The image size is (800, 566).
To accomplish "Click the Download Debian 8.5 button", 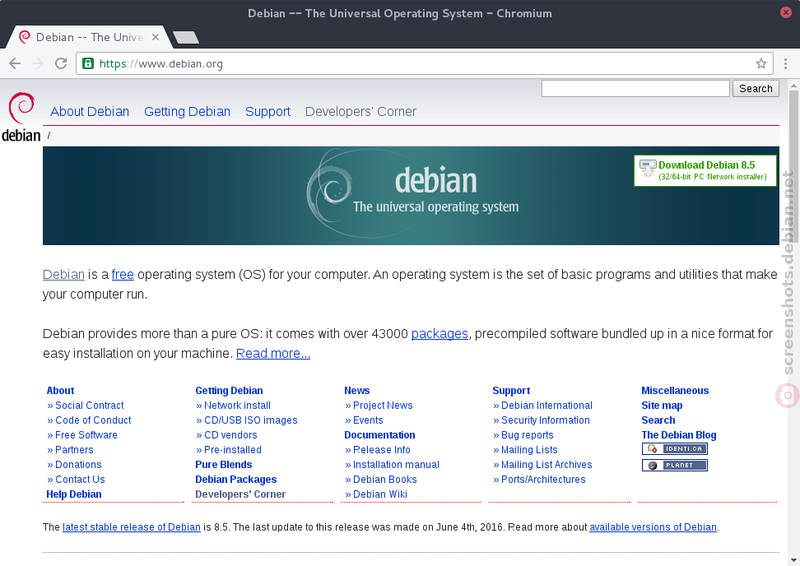I will (x=705, y=170).
